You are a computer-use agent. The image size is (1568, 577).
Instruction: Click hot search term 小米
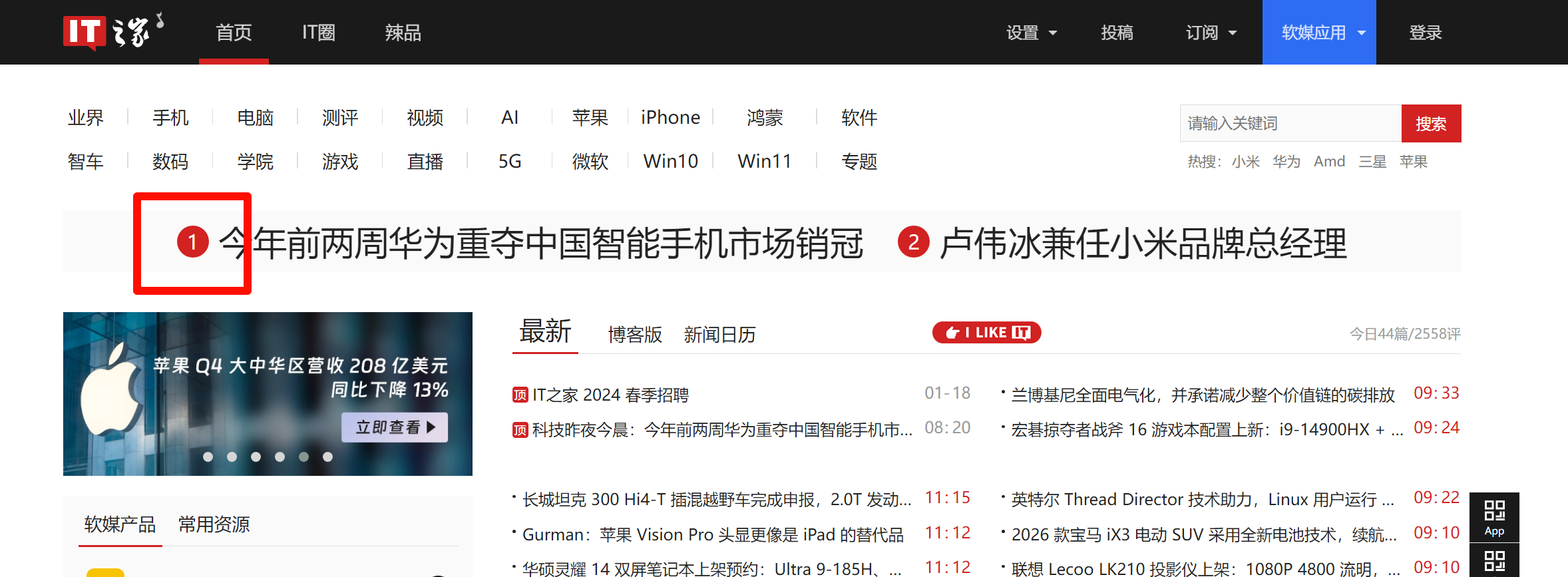(1246, 162)
